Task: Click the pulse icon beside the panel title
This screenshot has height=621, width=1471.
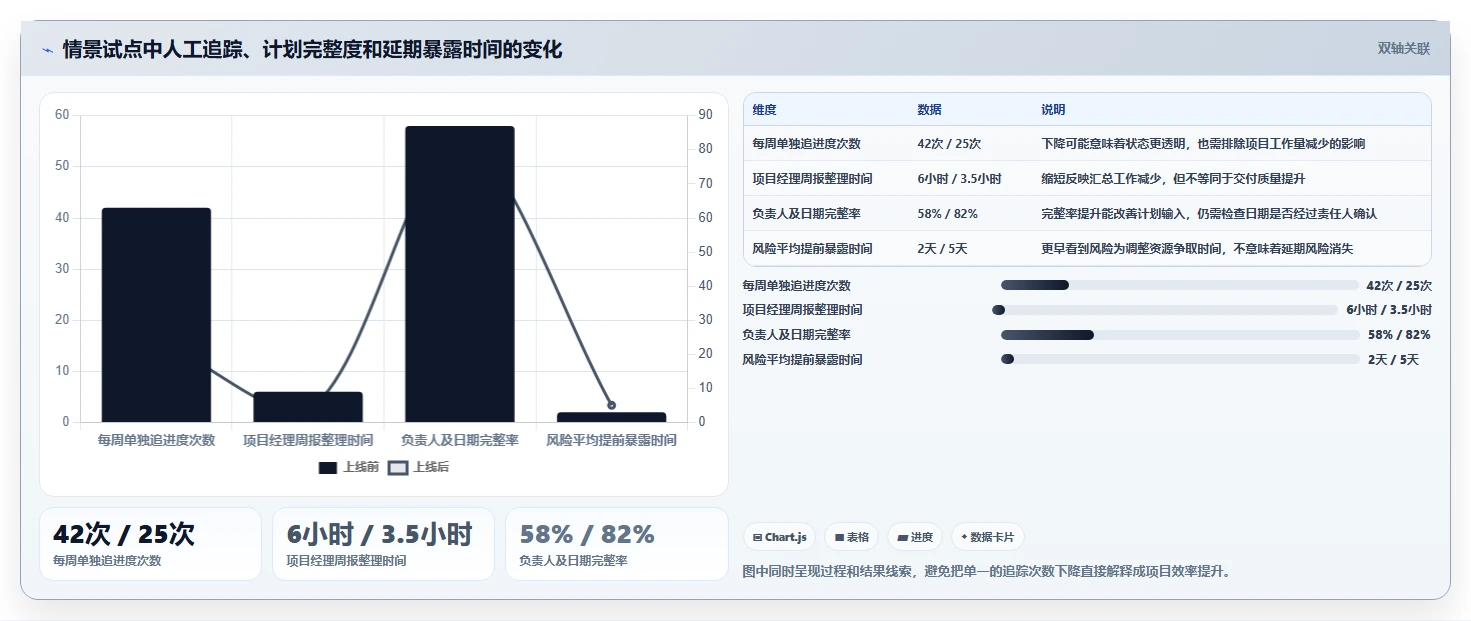Action: click(47, 50)
